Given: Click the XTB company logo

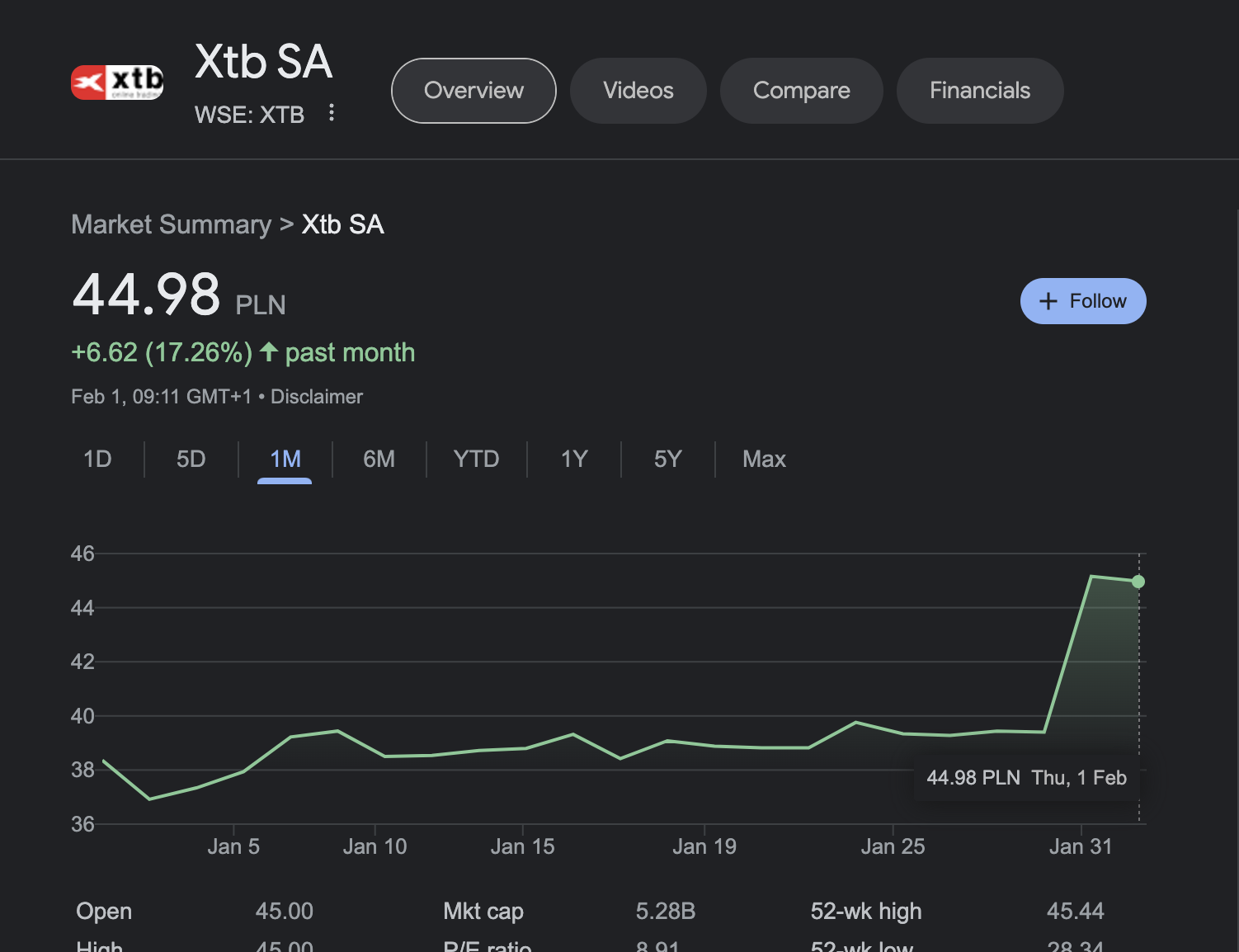Looking at the screenshot, I should point(117,82).
